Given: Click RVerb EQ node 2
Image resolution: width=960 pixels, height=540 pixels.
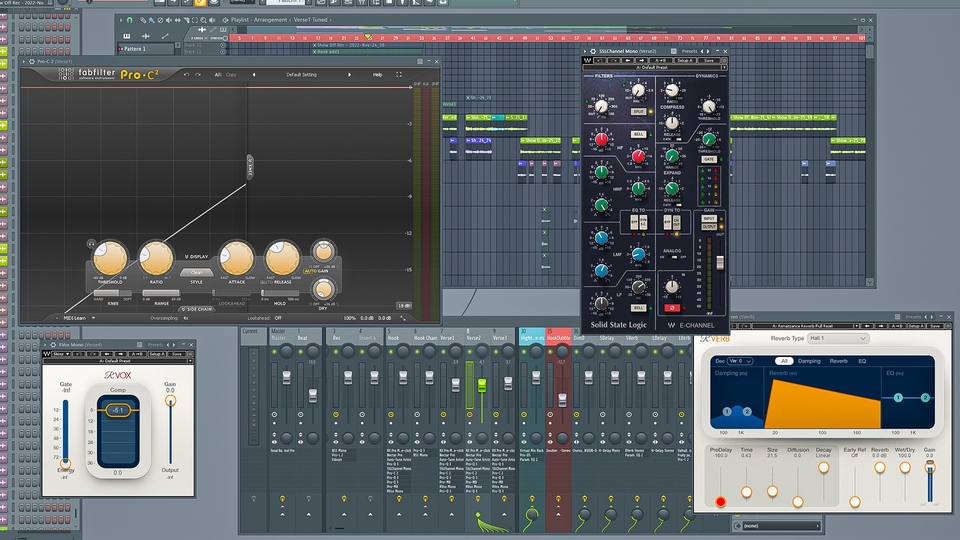Looking at the screenshot, I should pos(925,397).
